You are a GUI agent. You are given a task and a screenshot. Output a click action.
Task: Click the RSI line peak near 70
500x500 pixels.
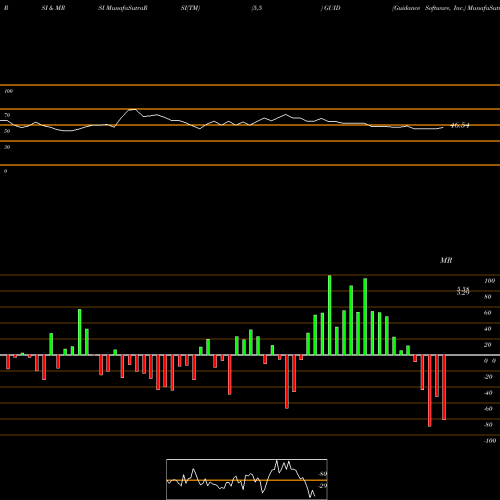point(132,109)
